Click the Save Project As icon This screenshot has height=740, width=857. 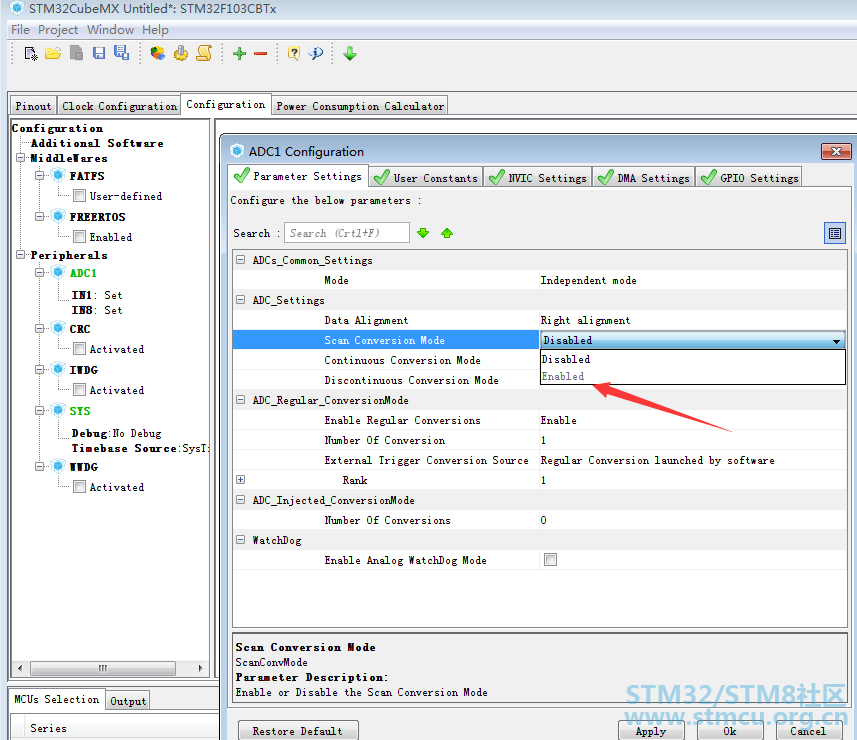(121, 52)
